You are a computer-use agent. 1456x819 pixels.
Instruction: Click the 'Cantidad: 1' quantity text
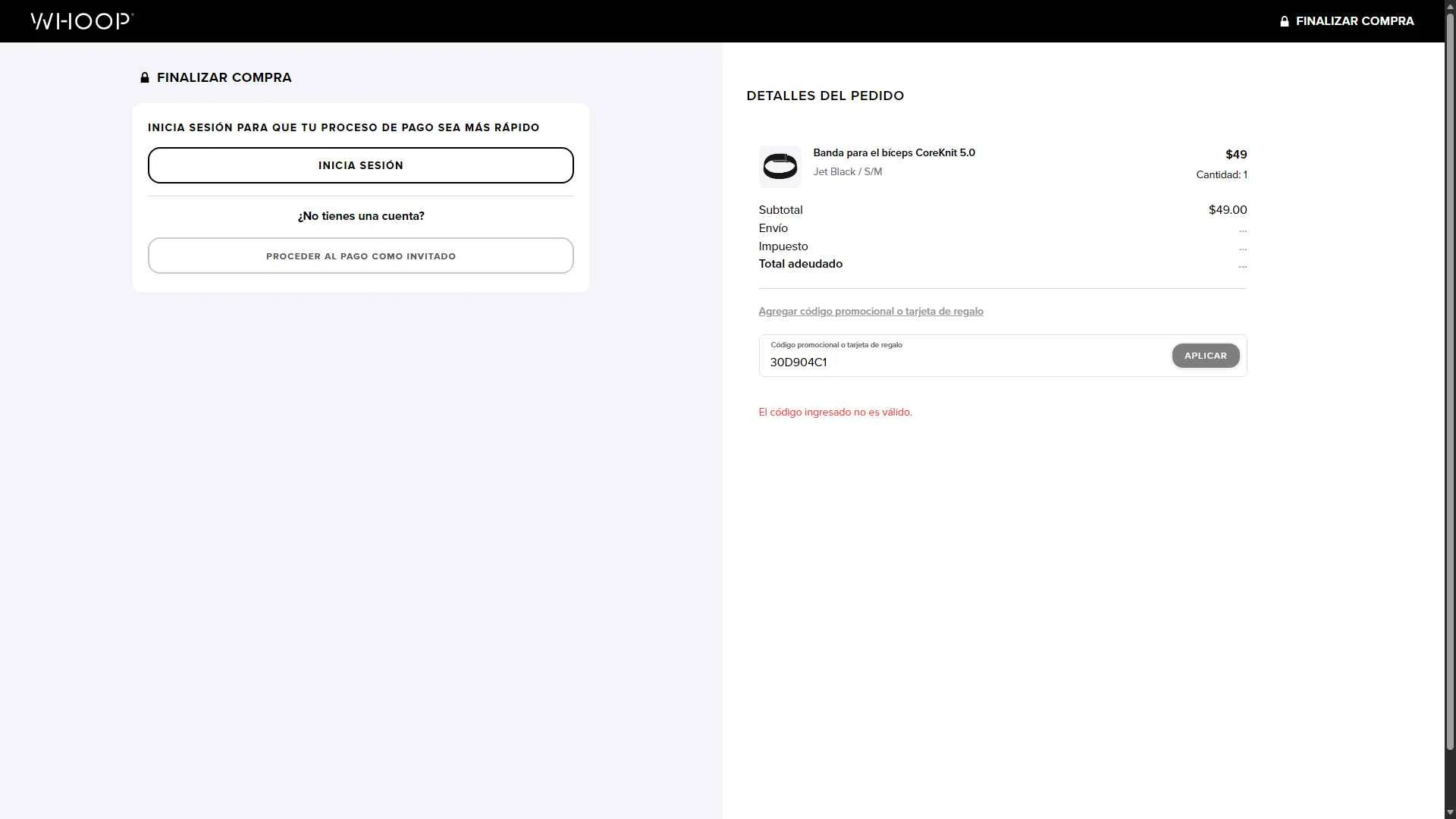point(1222,175)
